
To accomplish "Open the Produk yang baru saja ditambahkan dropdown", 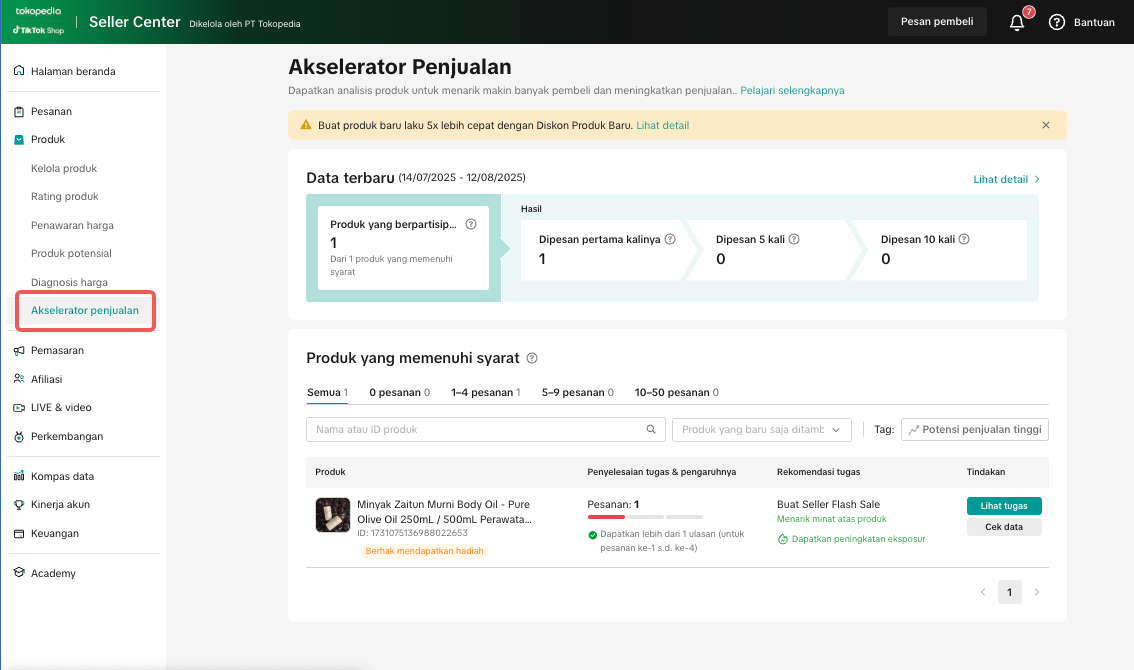I will [761, 429].
